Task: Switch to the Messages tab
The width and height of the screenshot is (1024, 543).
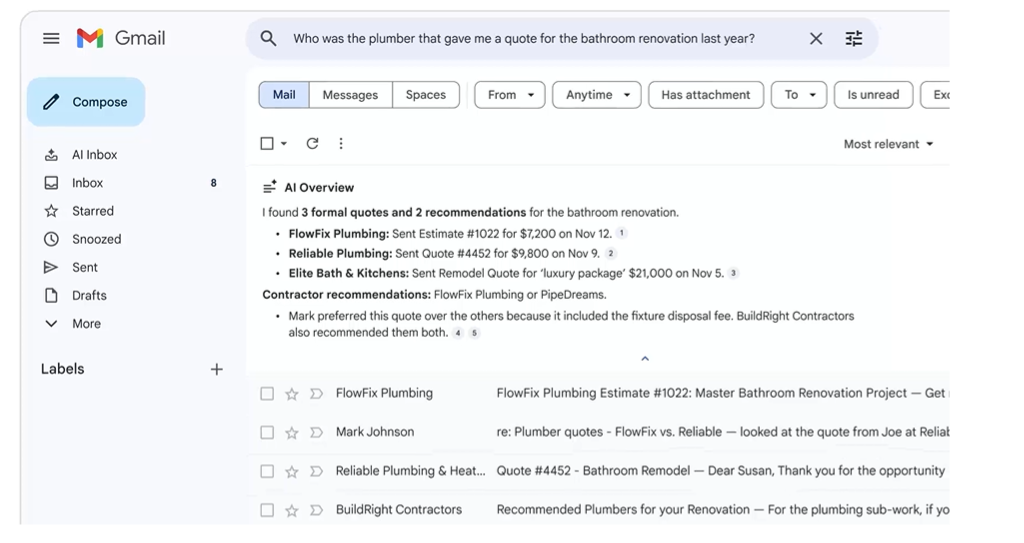Action: [x=350, y=95]
